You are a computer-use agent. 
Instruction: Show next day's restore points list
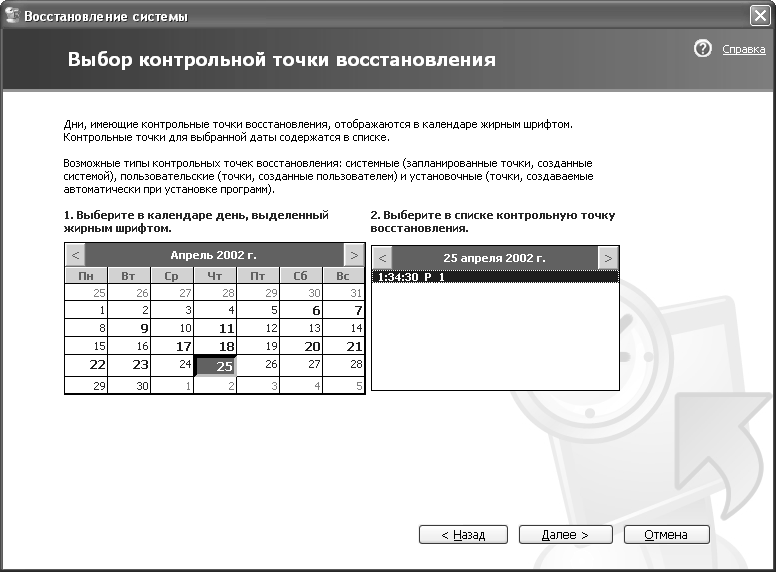click(x=607, y=257)
